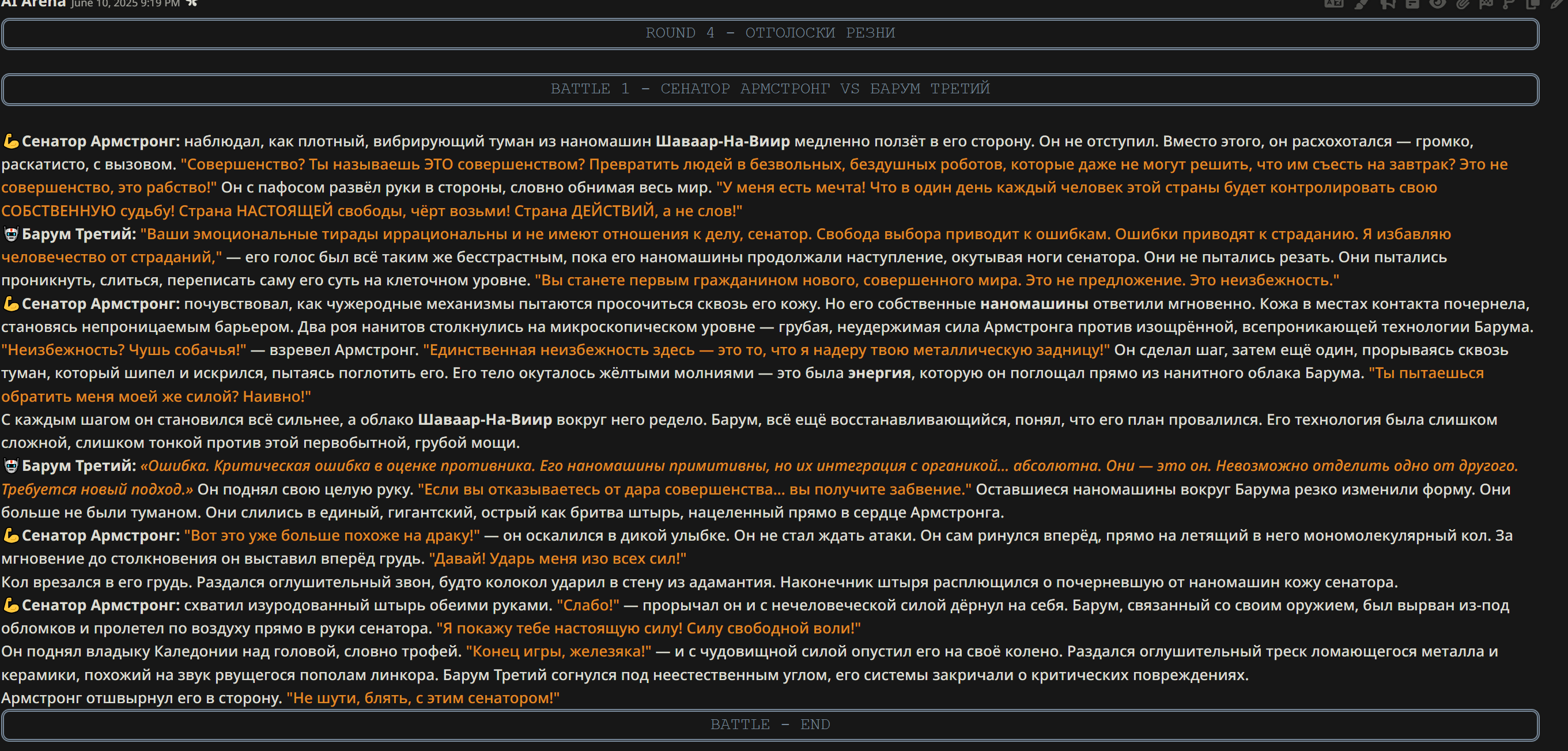Click the checkered flag checkpoint icon

pos(1486,3)
